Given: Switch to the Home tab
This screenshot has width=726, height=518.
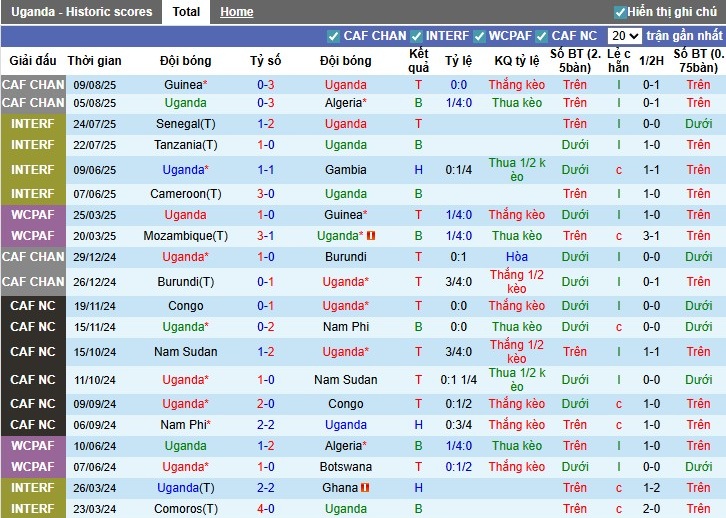Looking at the screenshot, I should (237, 12).
